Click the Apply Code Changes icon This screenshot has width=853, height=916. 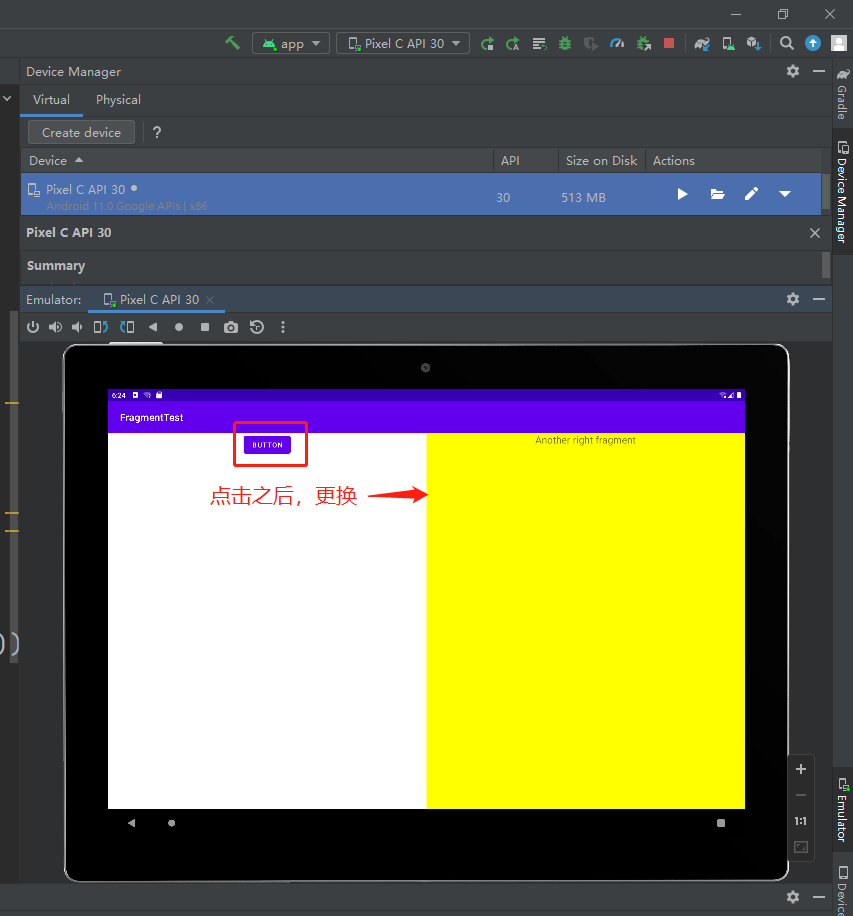[513, 44]
